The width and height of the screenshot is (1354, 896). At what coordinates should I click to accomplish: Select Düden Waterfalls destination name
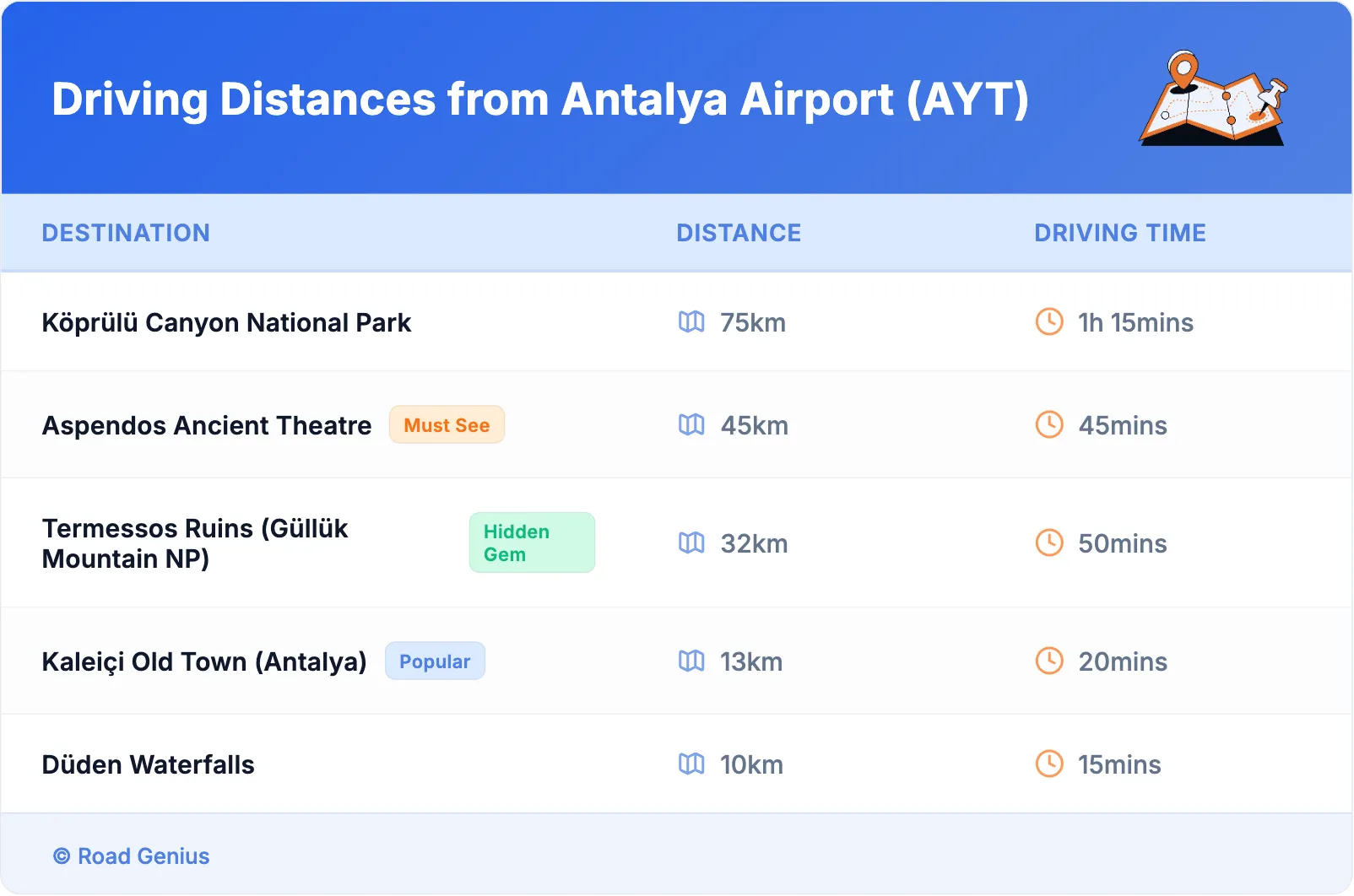click(x=149, y=764)
